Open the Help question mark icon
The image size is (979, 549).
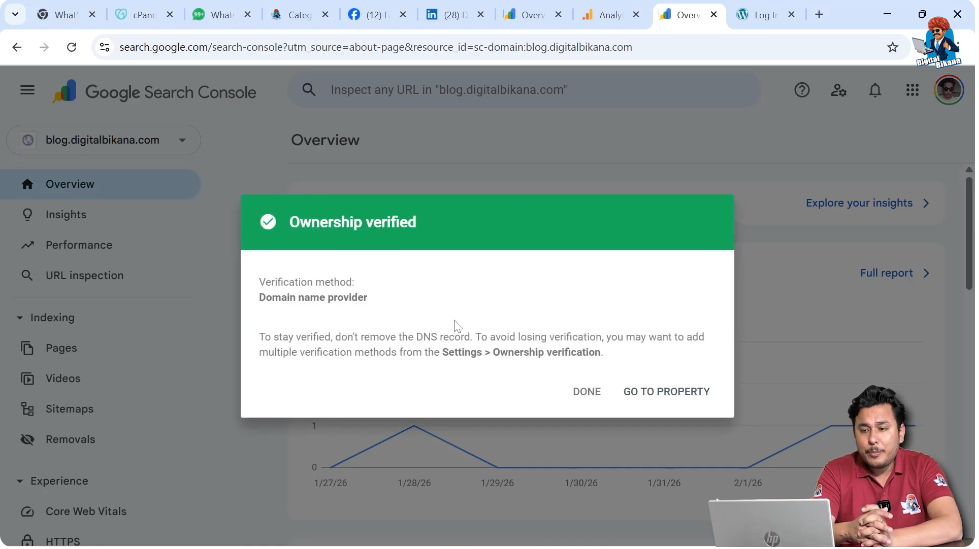coord(804,90)
